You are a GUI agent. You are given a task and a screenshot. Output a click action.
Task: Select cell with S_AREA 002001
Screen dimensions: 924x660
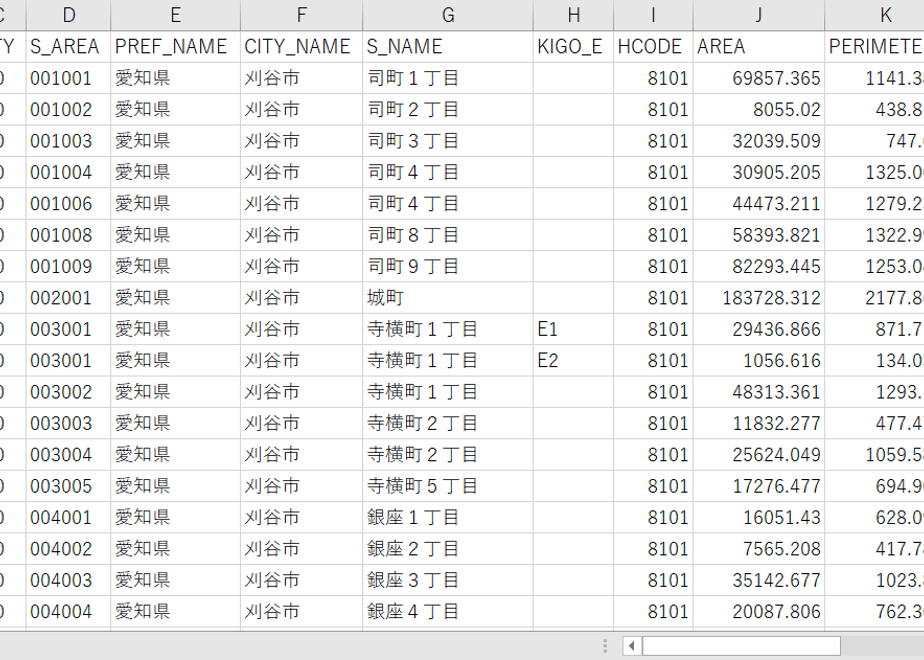[68, 298]
